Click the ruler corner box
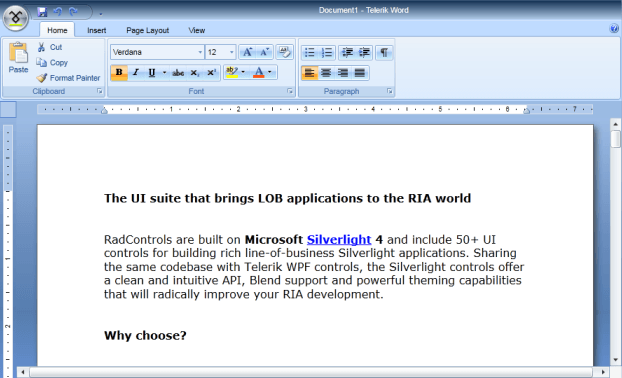622x378 pixels. [x=8, y=109]
